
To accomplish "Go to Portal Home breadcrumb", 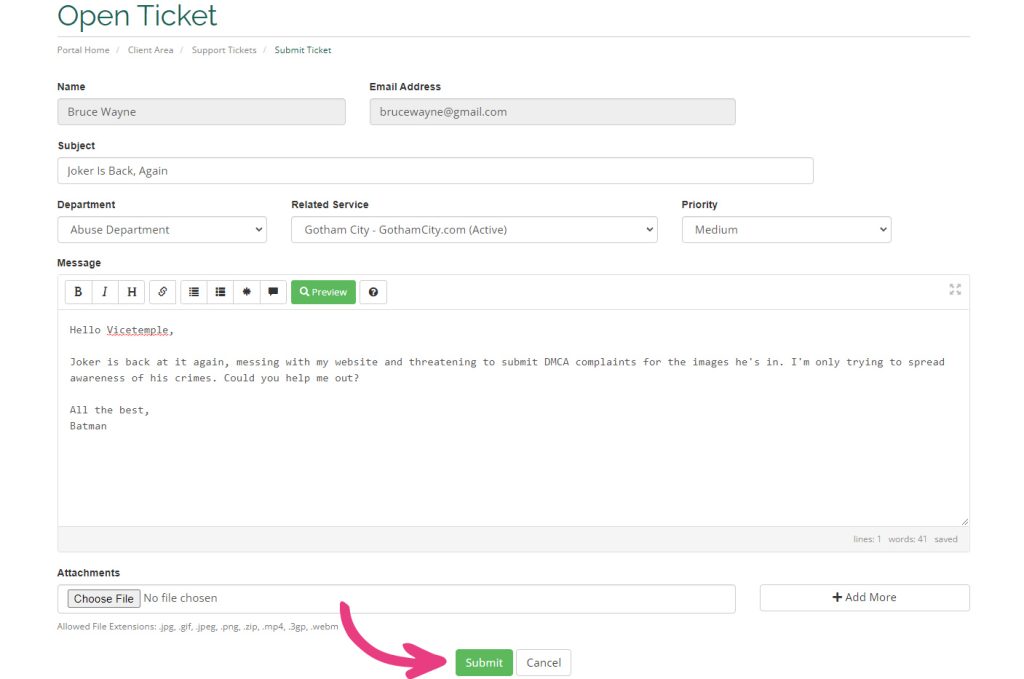I will point(83,50).
